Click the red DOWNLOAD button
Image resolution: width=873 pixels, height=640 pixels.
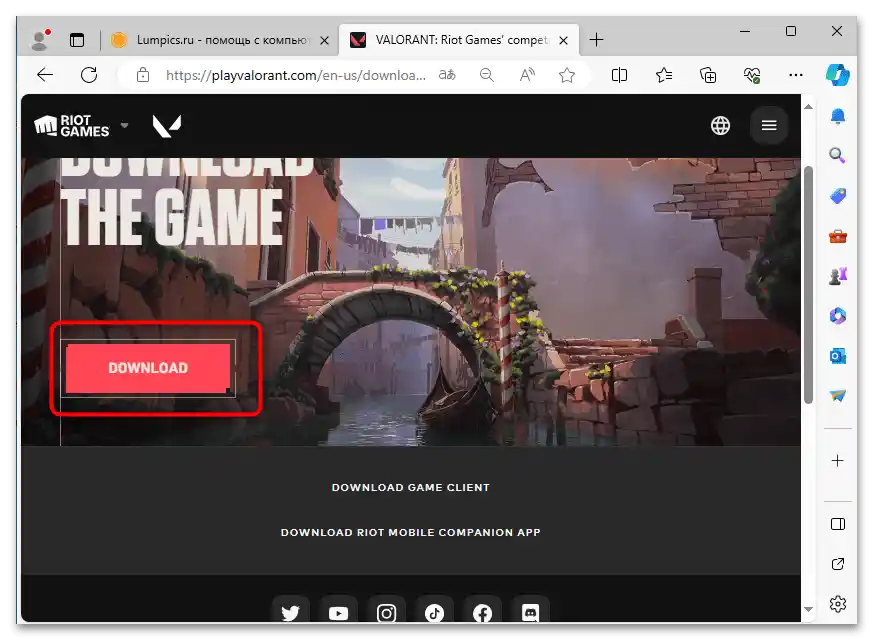(x=148, y=368)
